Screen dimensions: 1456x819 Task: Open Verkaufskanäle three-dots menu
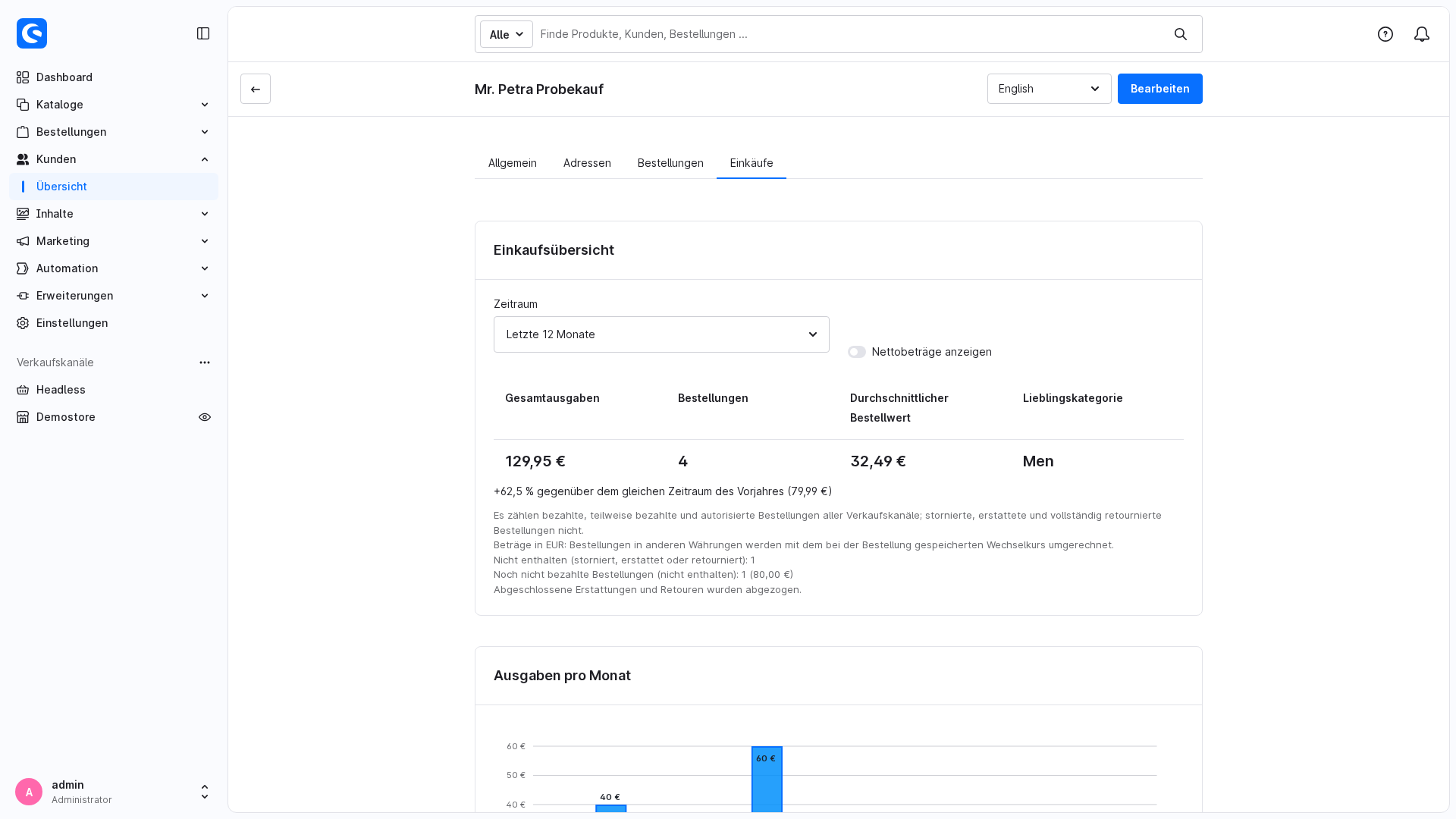click(205, 362)
